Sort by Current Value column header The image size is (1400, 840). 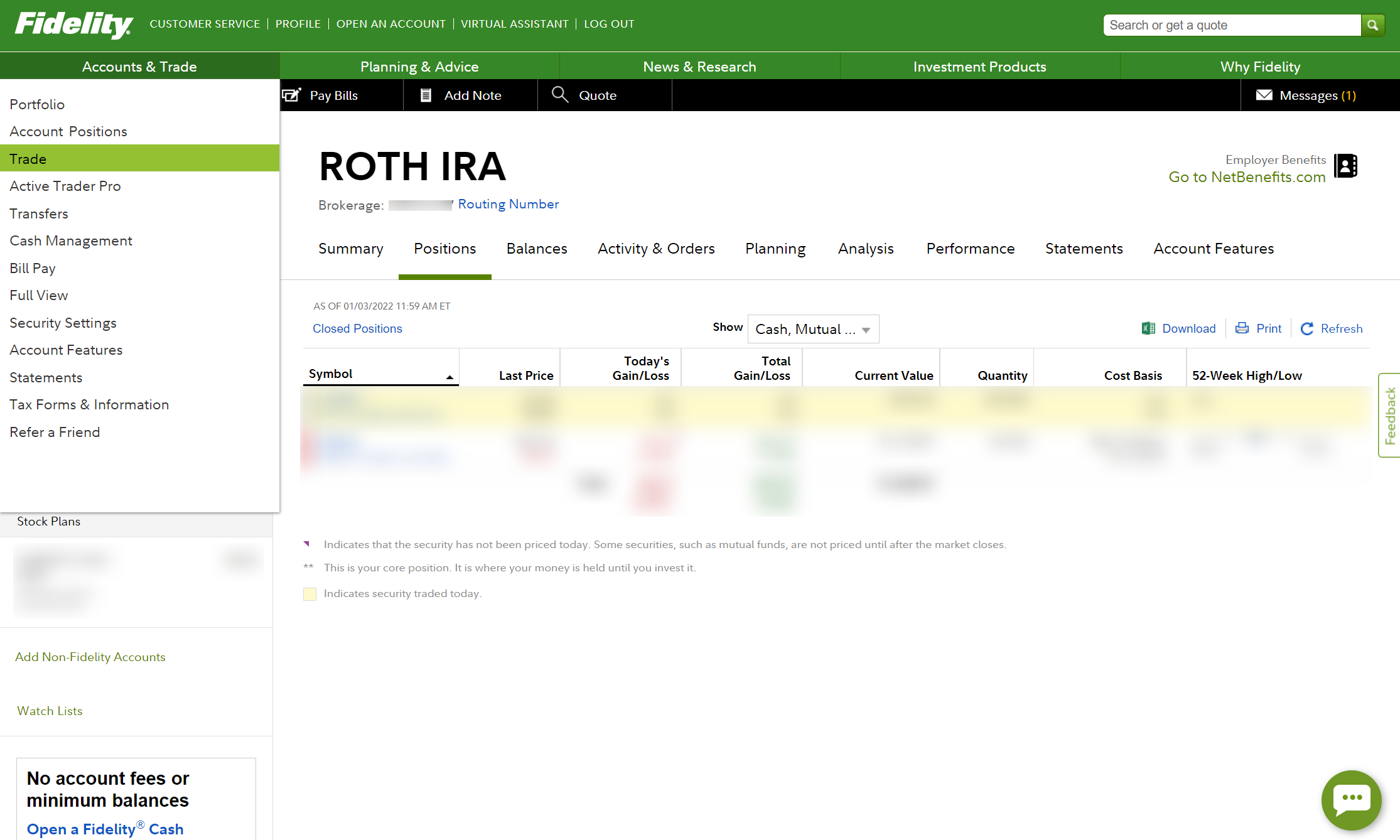[x=894, y=375]
